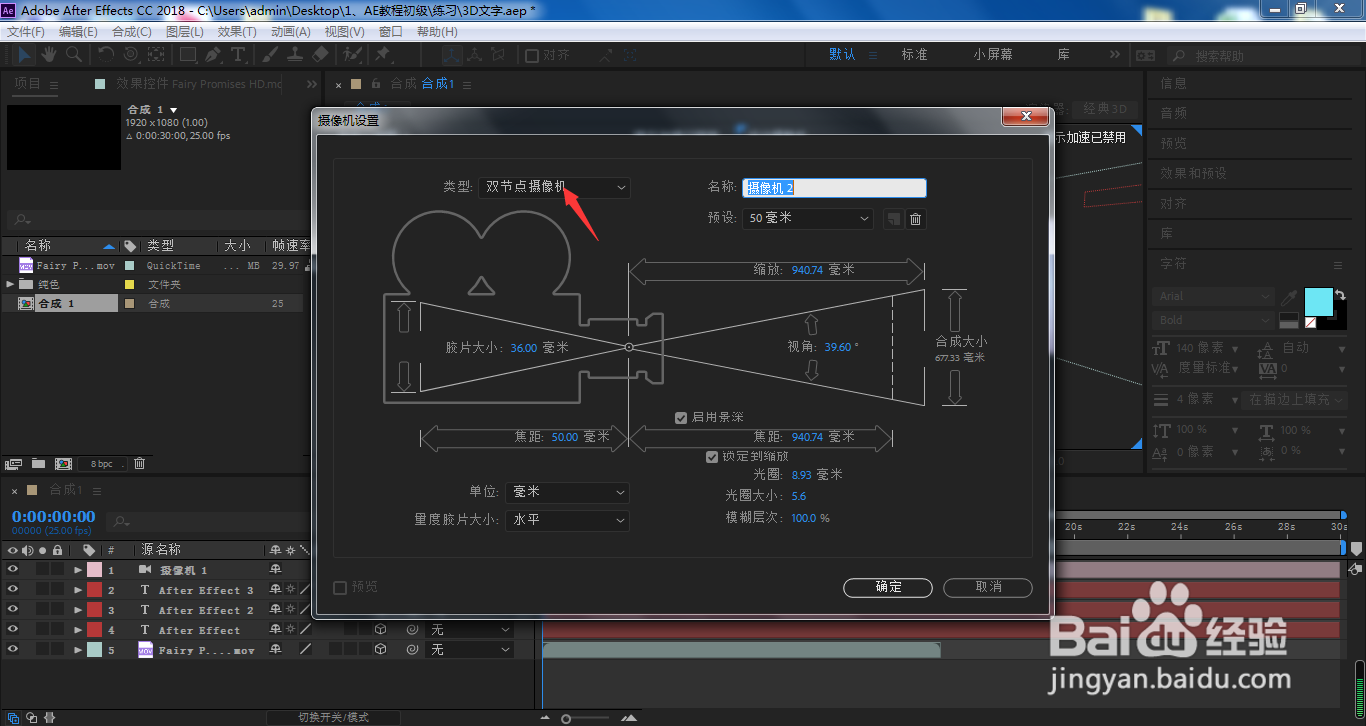Image resolution: width=1366 pixels, height=726 pixels.
Task: Select the Zoom magnifier tool
Action: [74, 54]
